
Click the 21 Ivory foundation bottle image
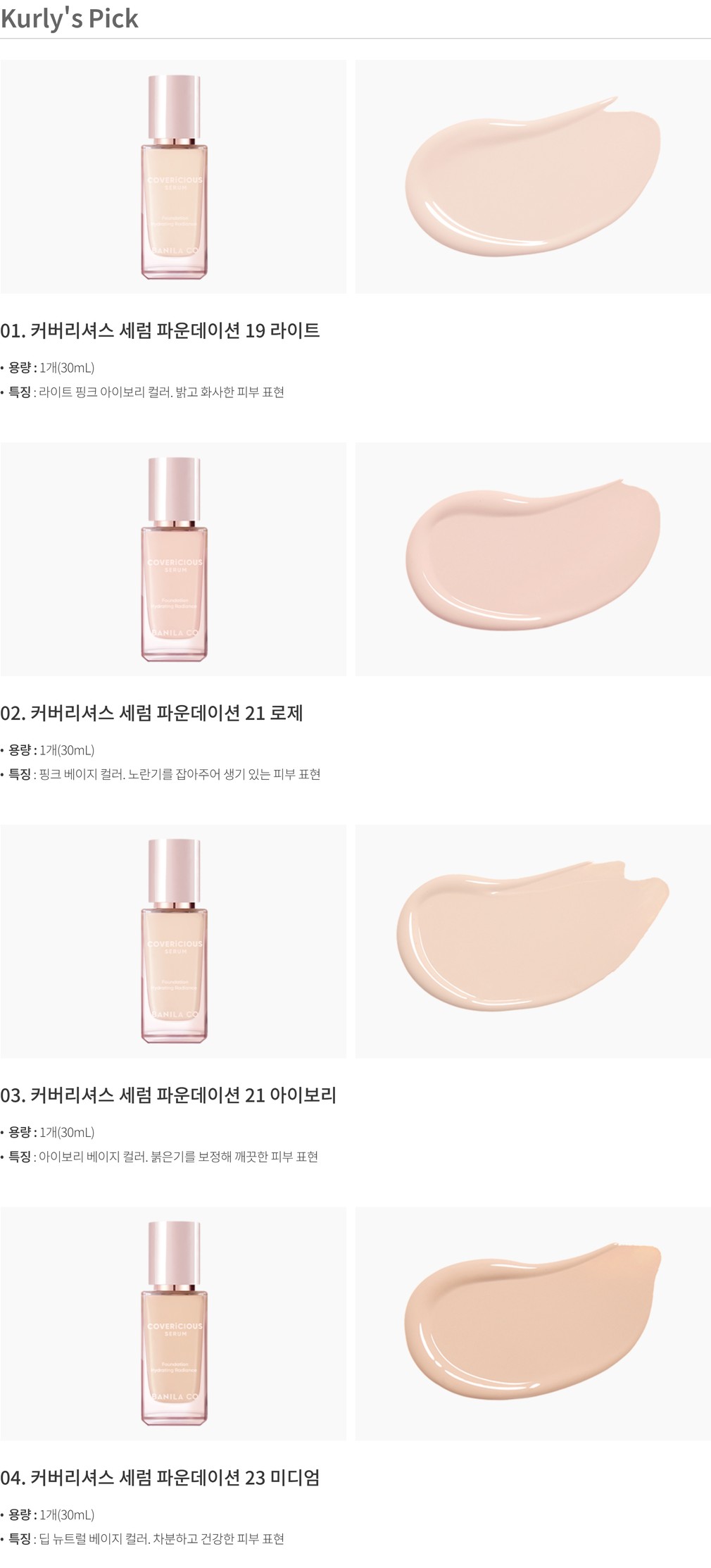(173, 941)
